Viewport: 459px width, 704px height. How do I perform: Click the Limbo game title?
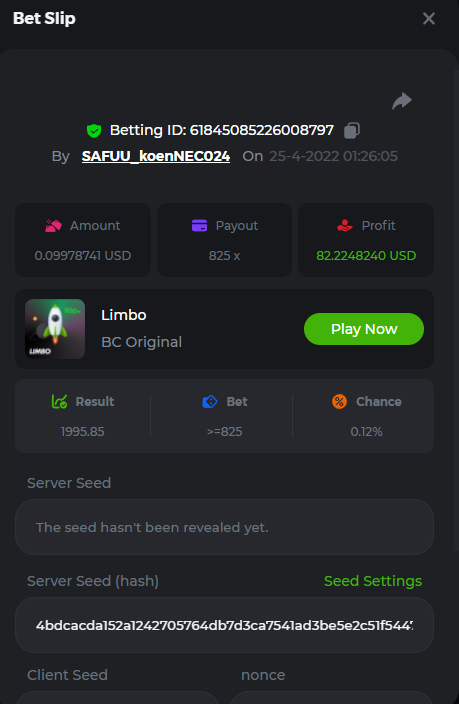(124, 315)
